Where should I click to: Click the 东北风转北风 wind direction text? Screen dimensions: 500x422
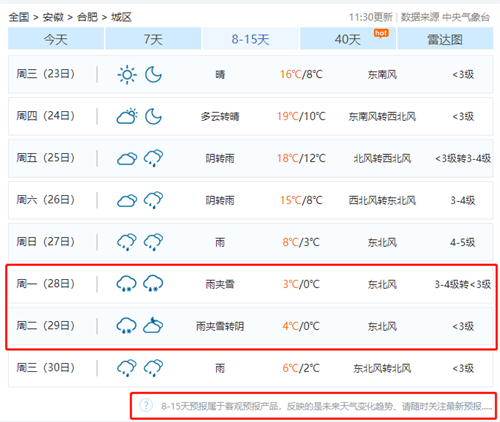click(382, 368)
